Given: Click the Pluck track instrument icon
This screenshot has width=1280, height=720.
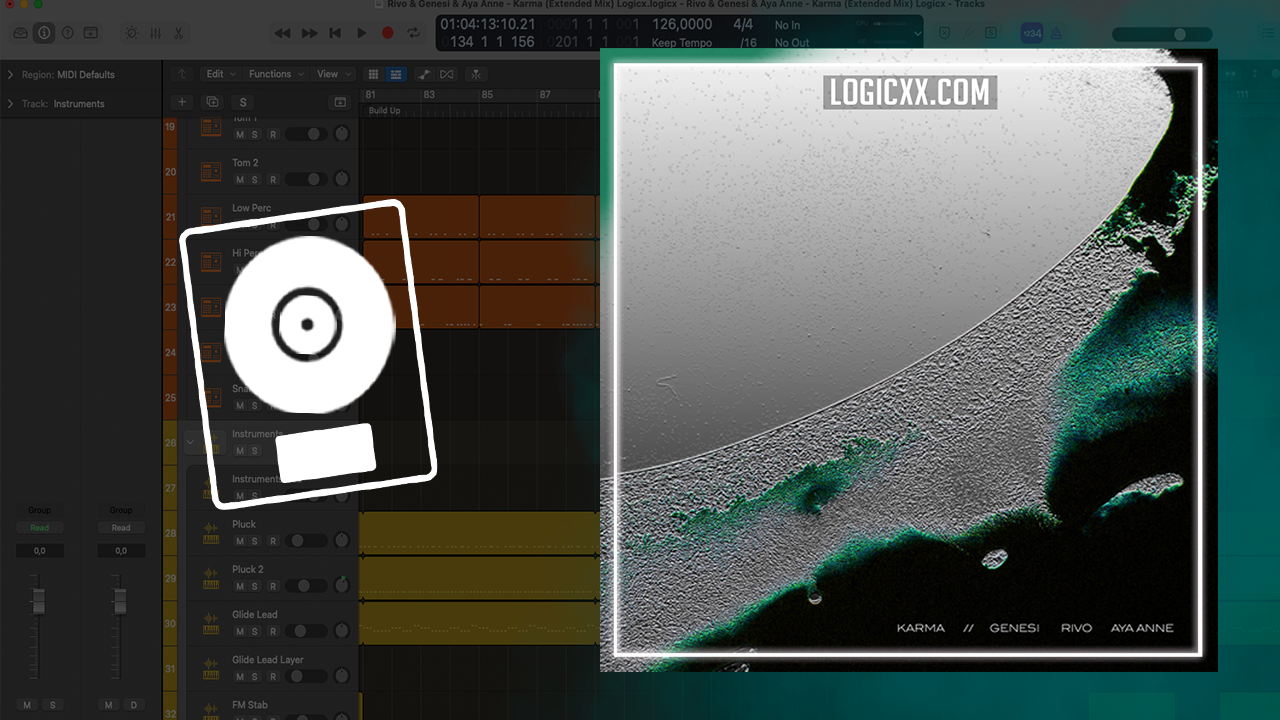Looking at the screenshot, I should (211, 533).
